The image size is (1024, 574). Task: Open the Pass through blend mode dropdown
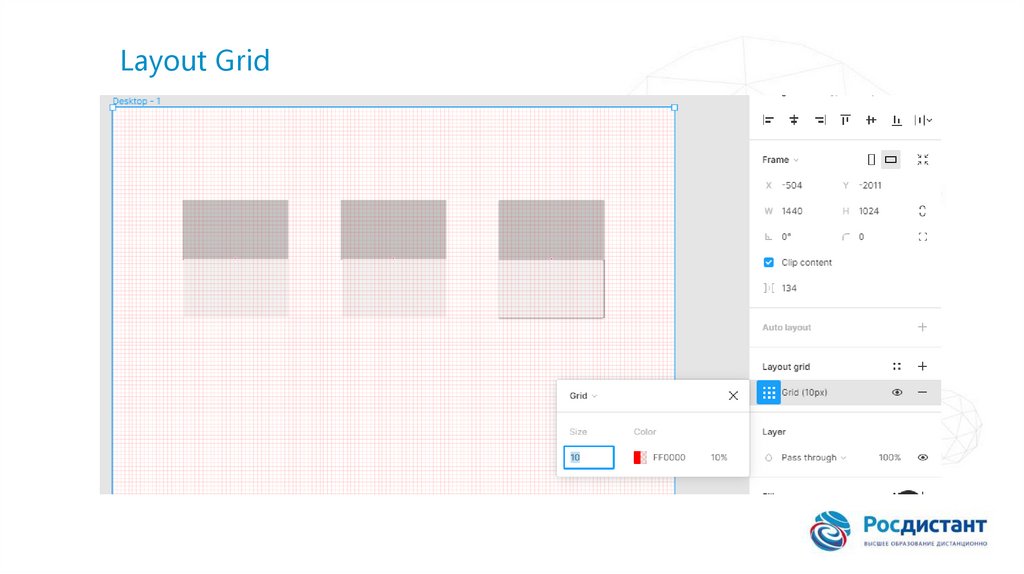click(x=813, y=458)
